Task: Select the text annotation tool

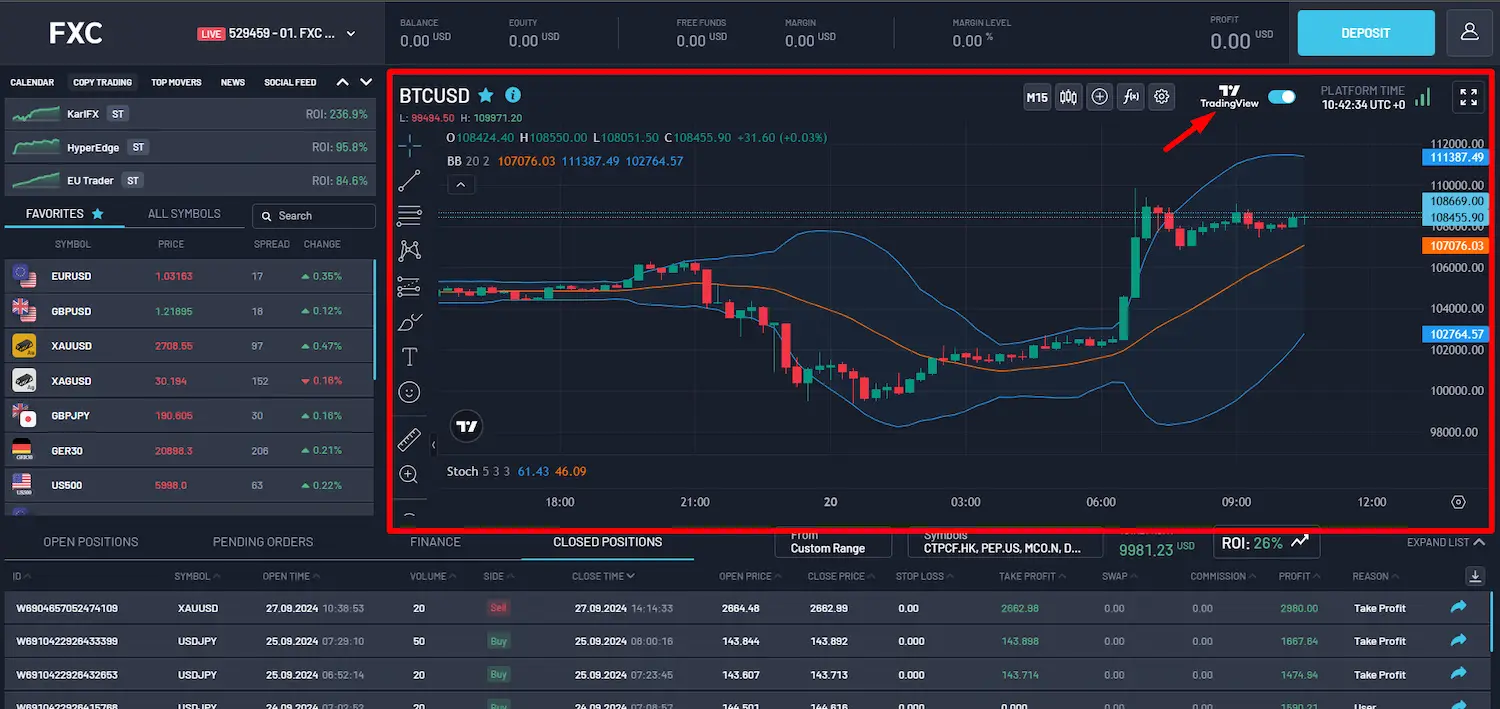Action: tap(409, 356)
